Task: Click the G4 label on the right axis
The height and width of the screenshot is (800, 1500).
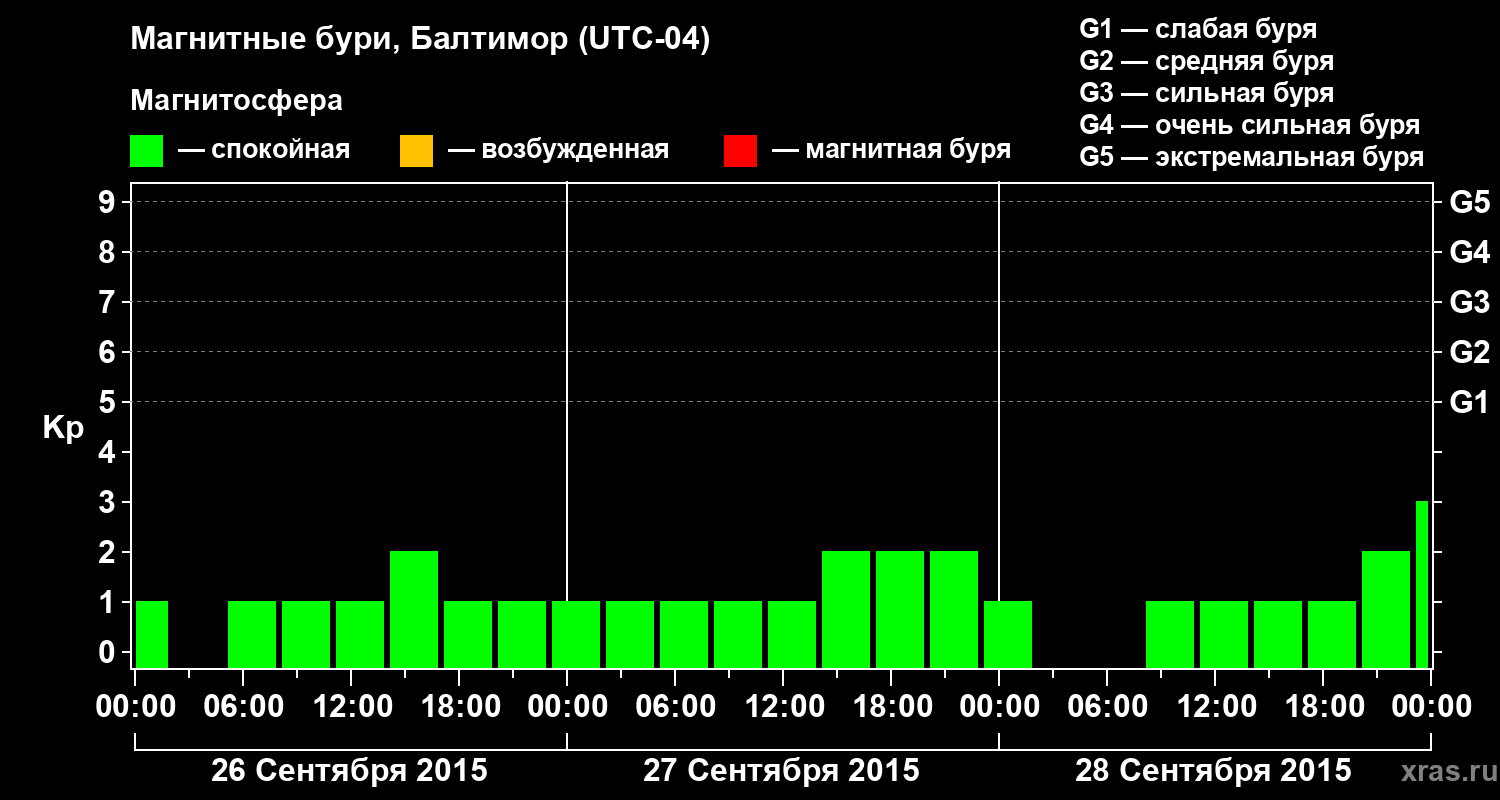Action: pos(1469,253)
